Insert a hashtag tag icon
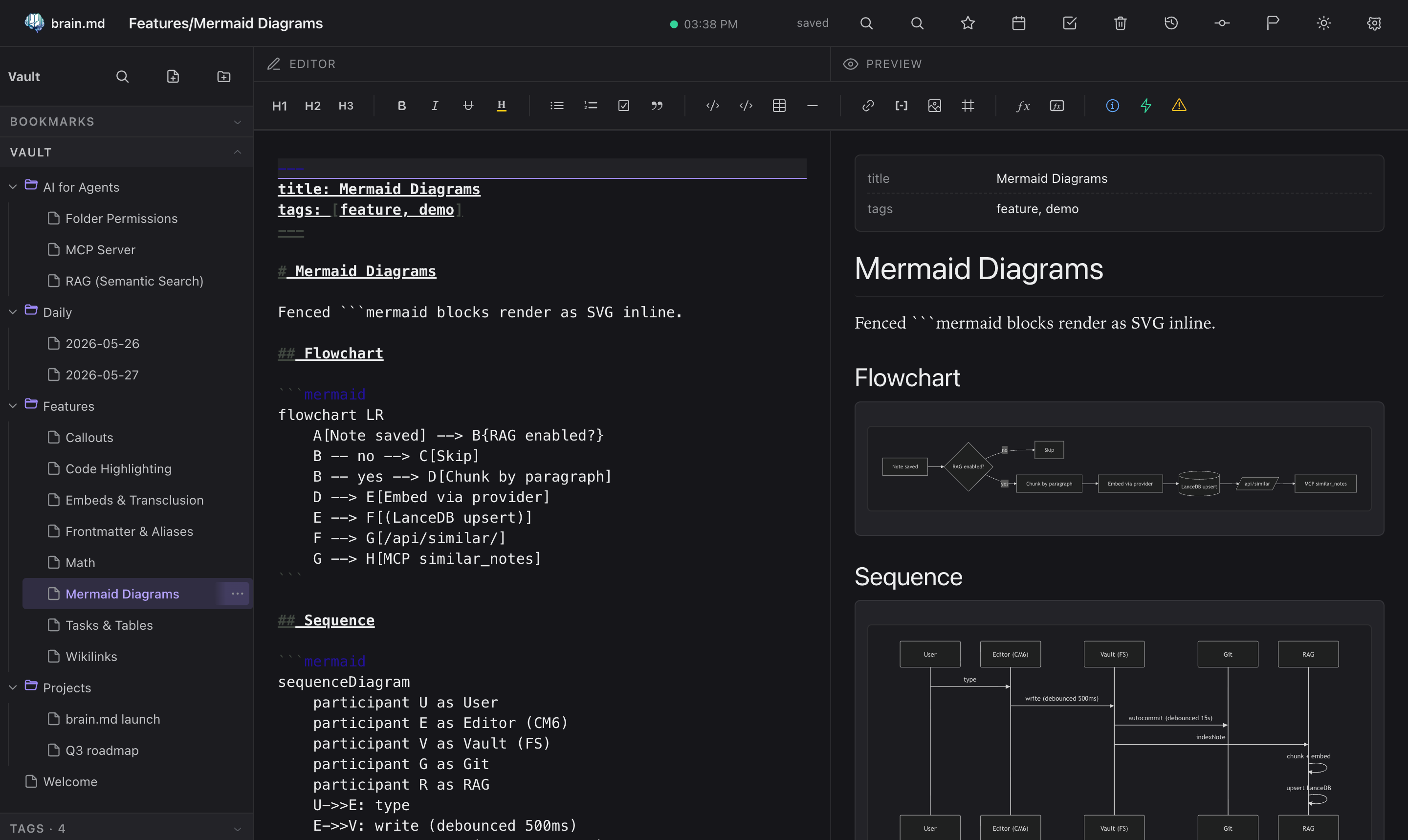Image resolution: width=1408 pixels, height=840 pixels. (968, 106)
